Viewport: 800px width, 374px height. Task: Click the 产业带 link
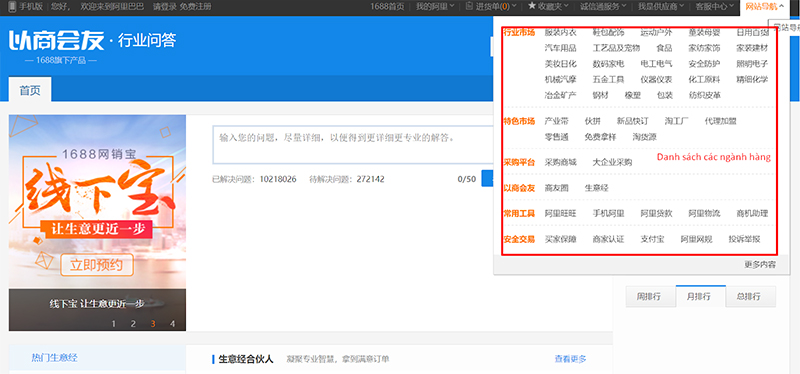[x=557, y=121]
